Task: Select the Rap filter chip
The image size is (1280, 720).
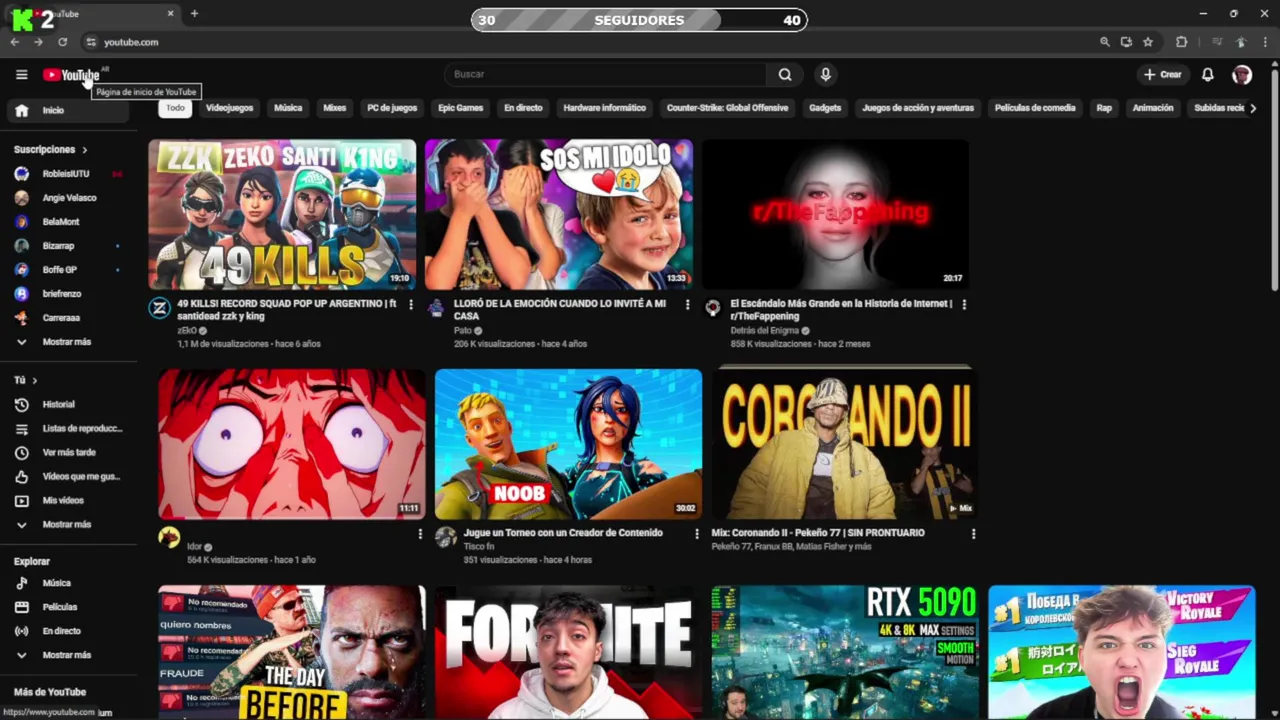Action: pyautogui.click(x=1104, y=108)
